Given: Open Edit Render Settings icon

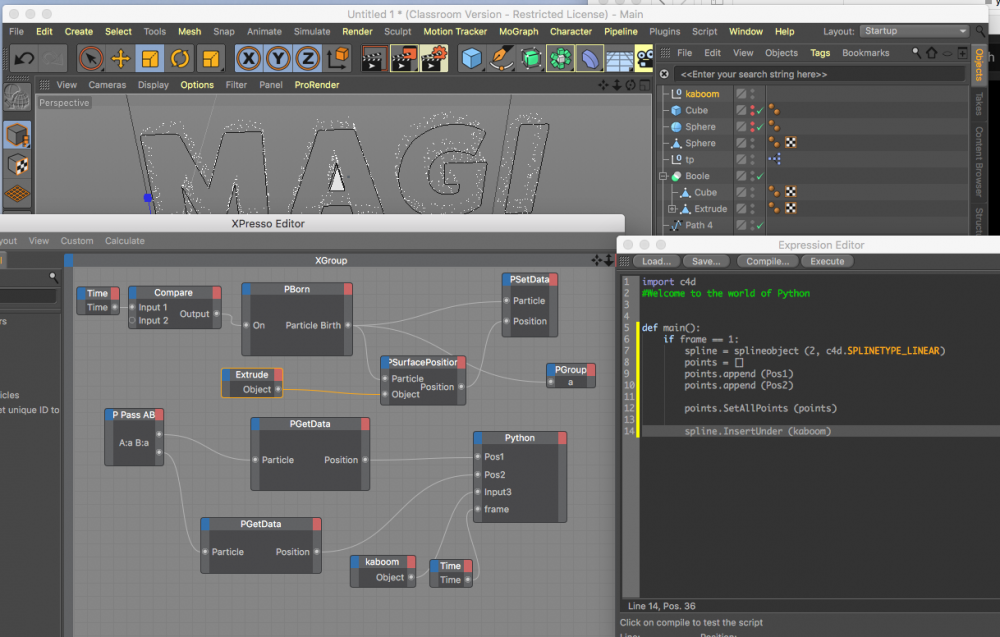Looking at the screenshot, I should [433, 58].
